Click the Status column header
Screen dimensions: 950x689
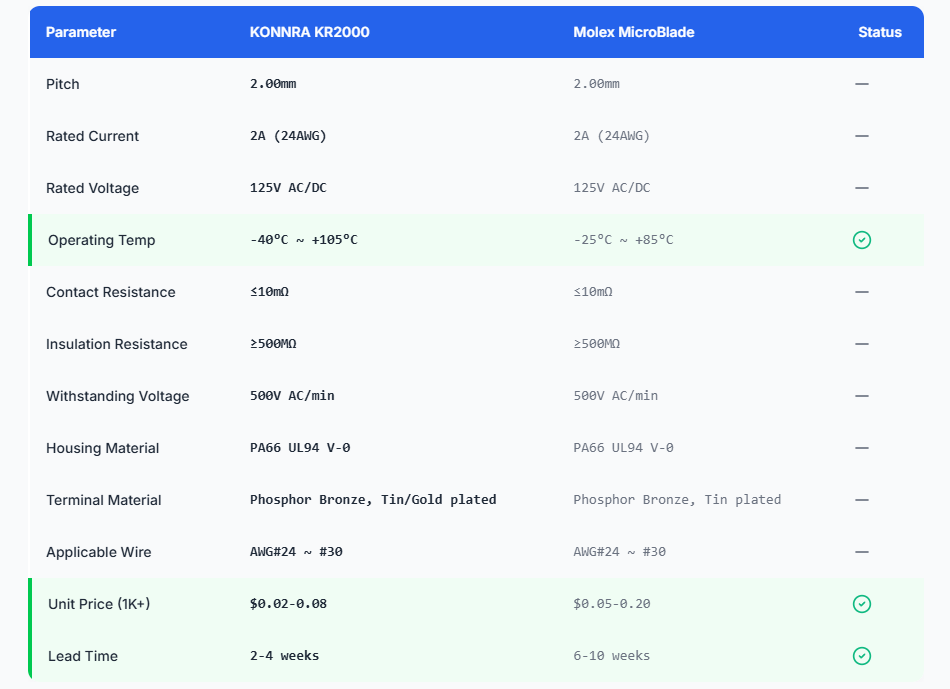point(879,32)
